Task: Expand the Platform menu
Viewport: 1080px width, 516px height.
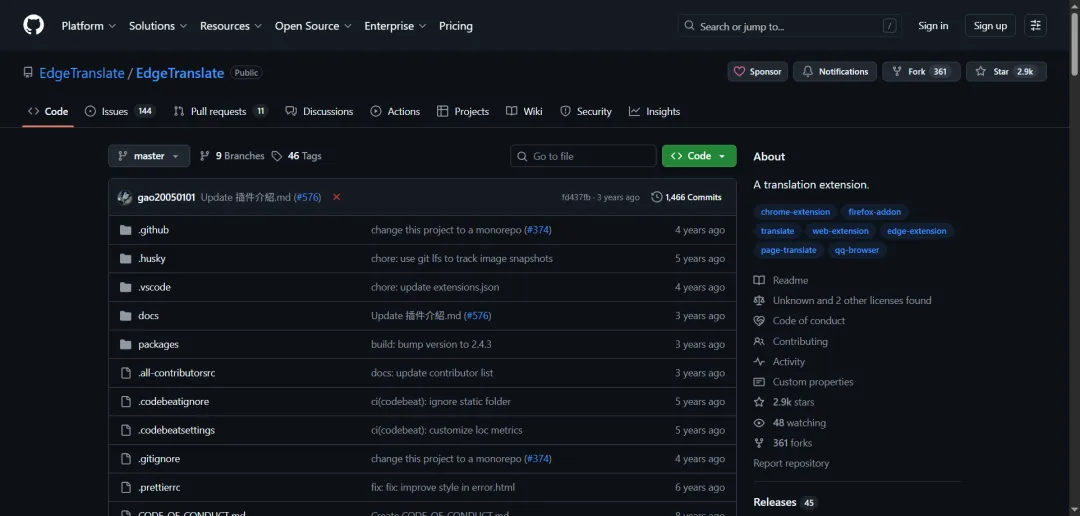Action: [x=88, y=26]
